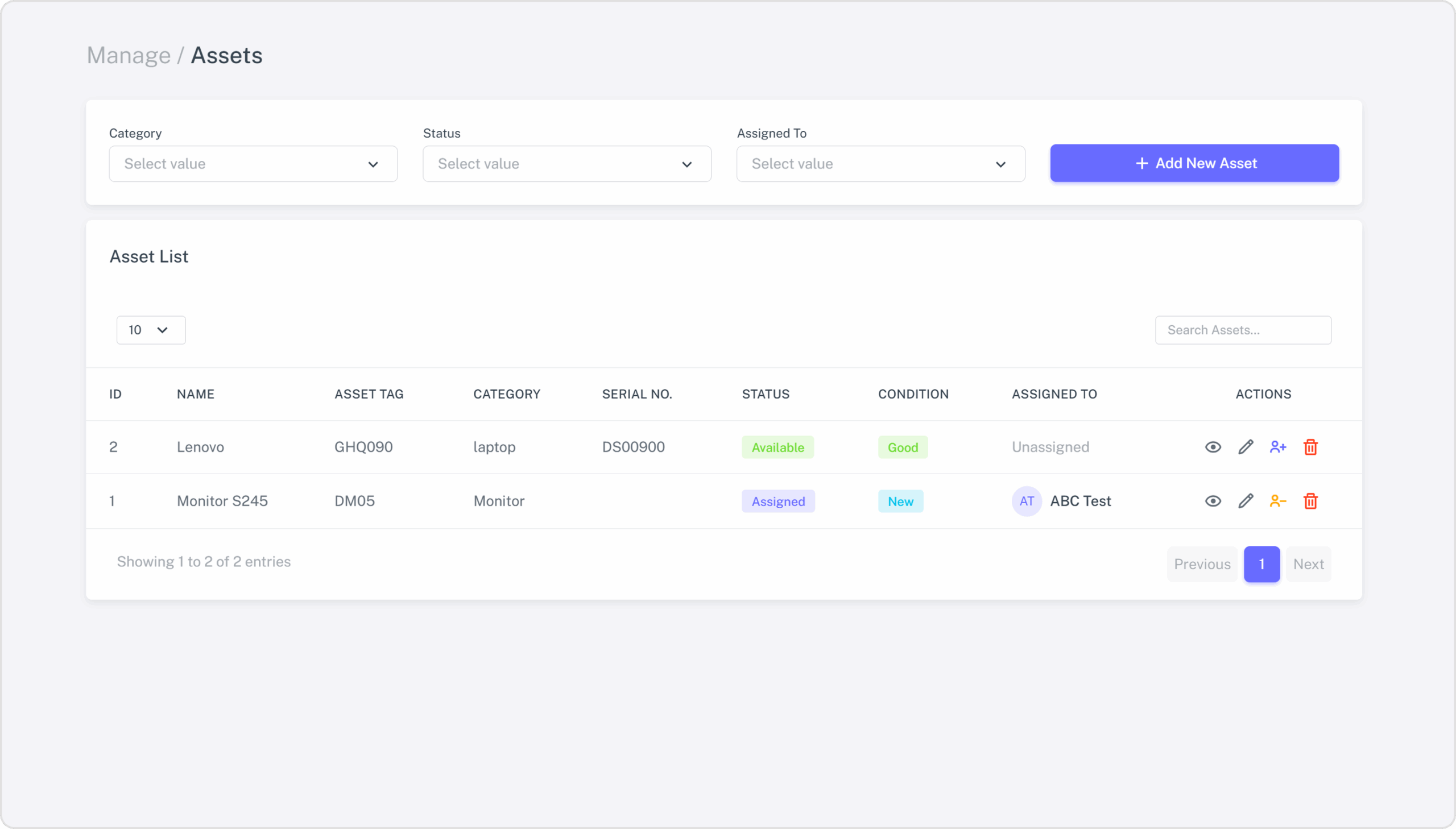Click the Monitor category cell
The image size is (1456, 829).
coord(499,501)
